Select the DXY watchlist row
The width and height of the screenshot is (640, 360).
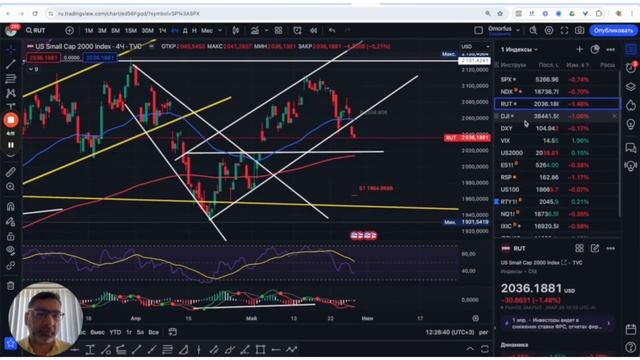[557, 129]
